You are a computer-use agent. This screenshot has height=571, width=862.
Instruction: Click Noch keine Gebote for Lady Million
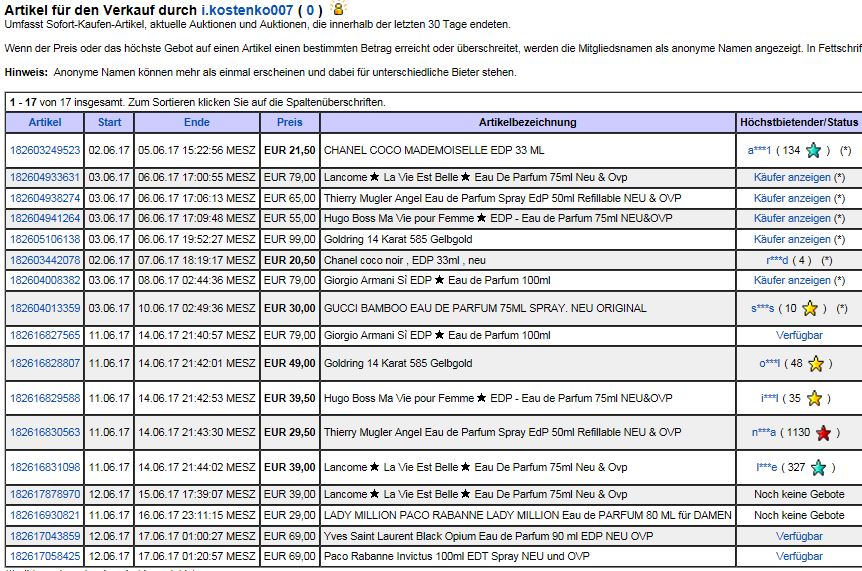pos(799,515)
